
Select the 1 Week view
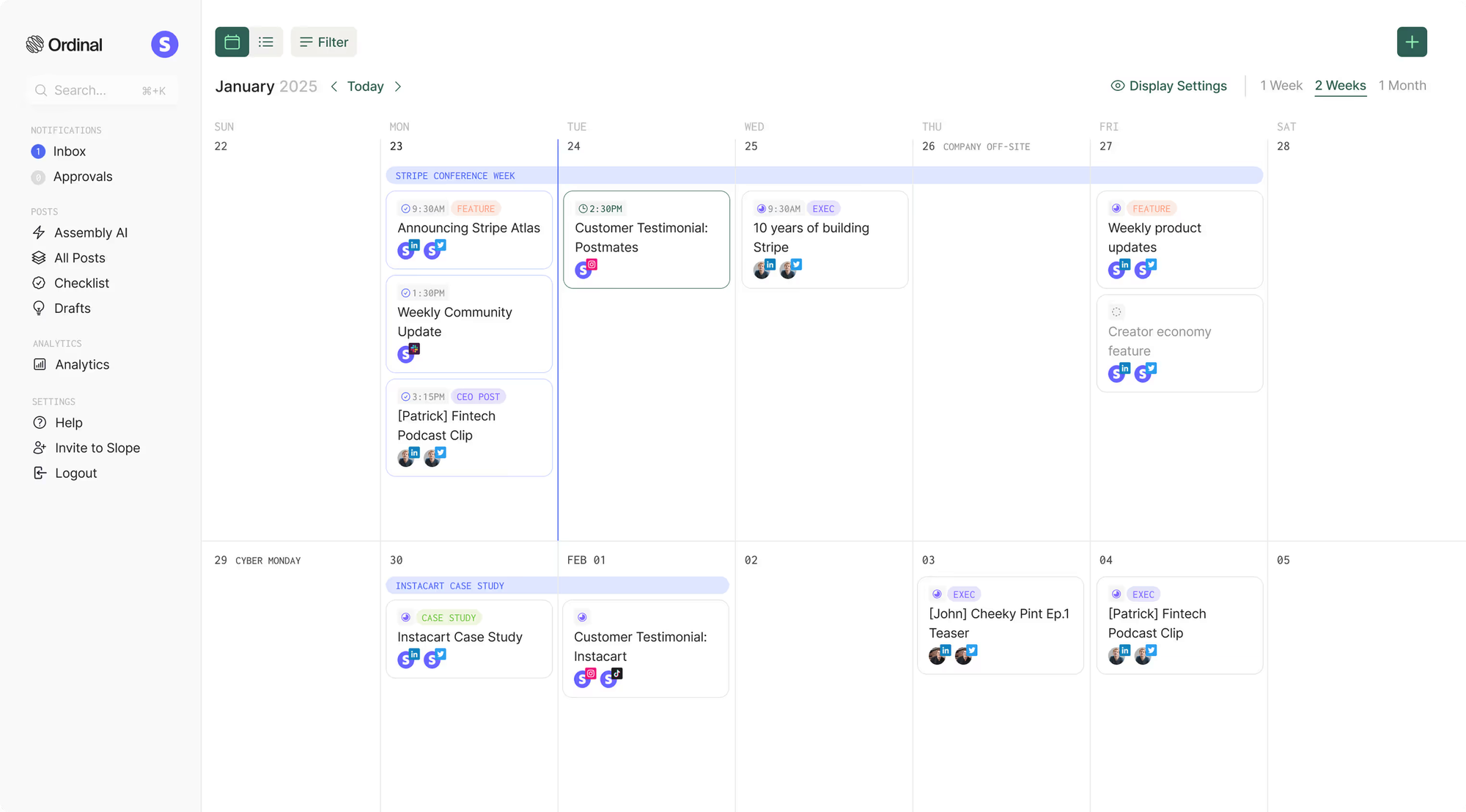click(x=1281, y=86)
